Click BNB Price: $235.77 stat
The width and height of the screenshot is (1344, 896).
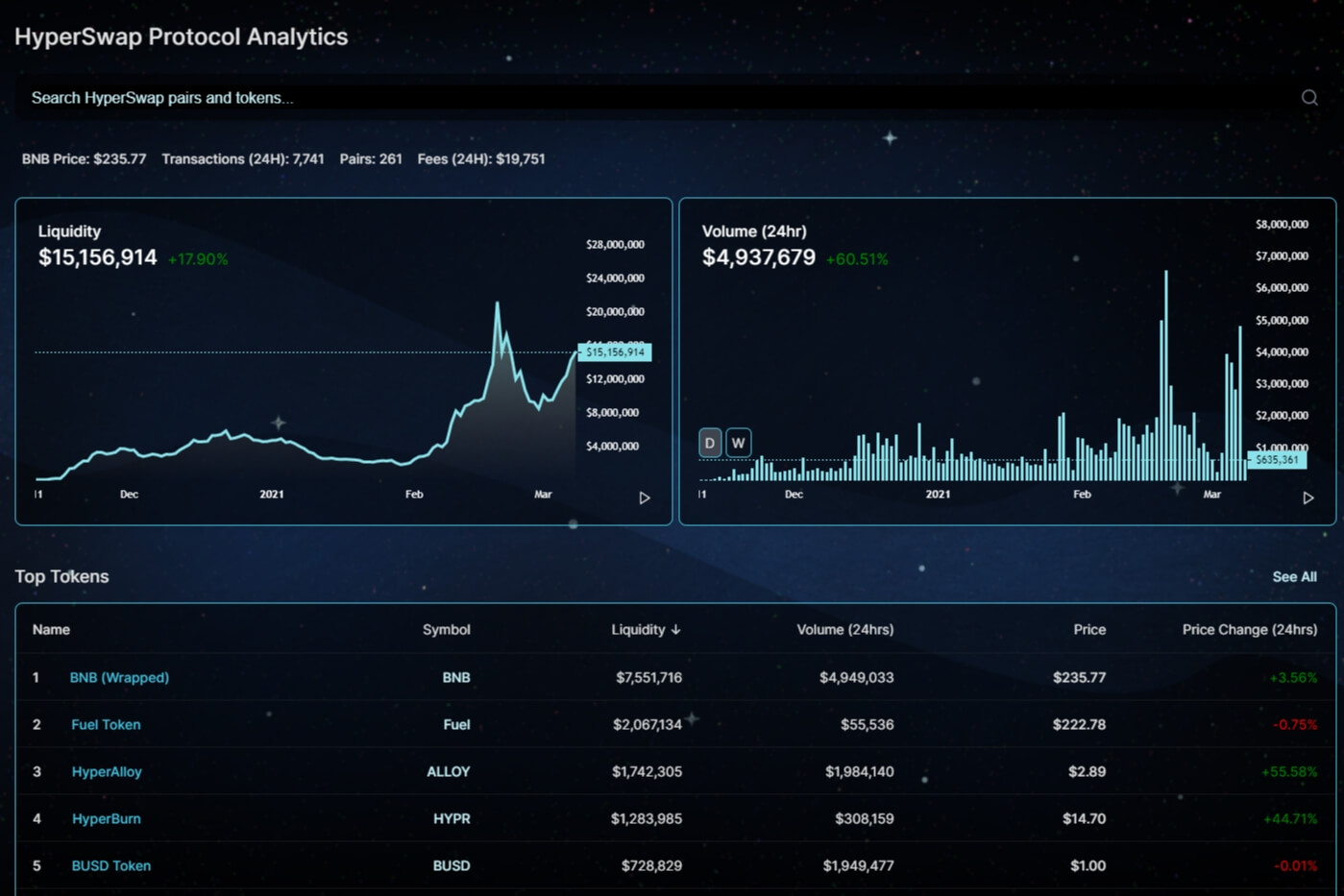click(84, 159)
